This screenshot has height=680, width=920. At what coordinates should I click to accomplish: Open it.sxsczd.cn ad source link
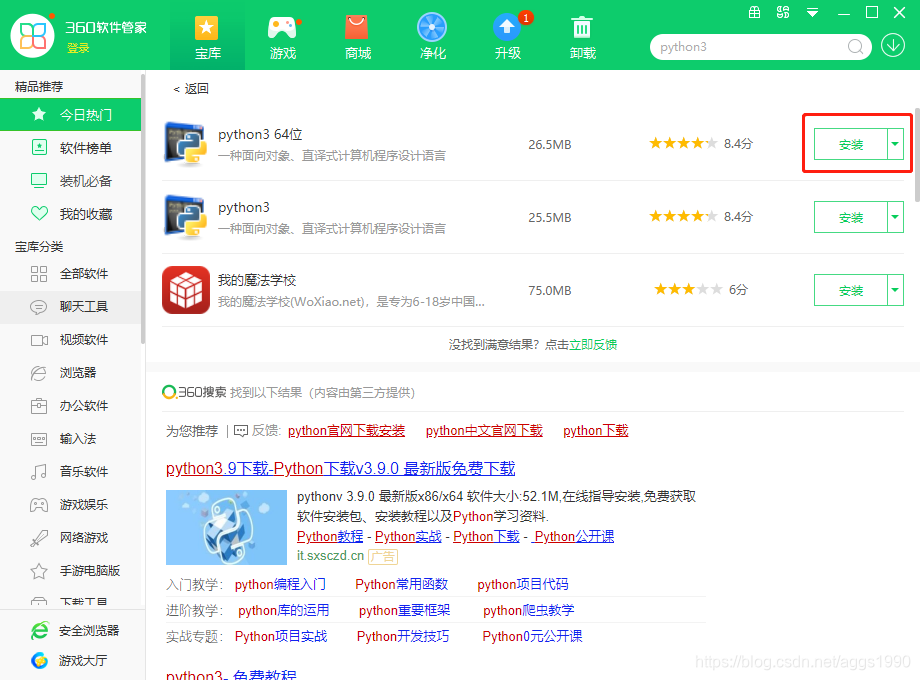(x=330, y=556)
